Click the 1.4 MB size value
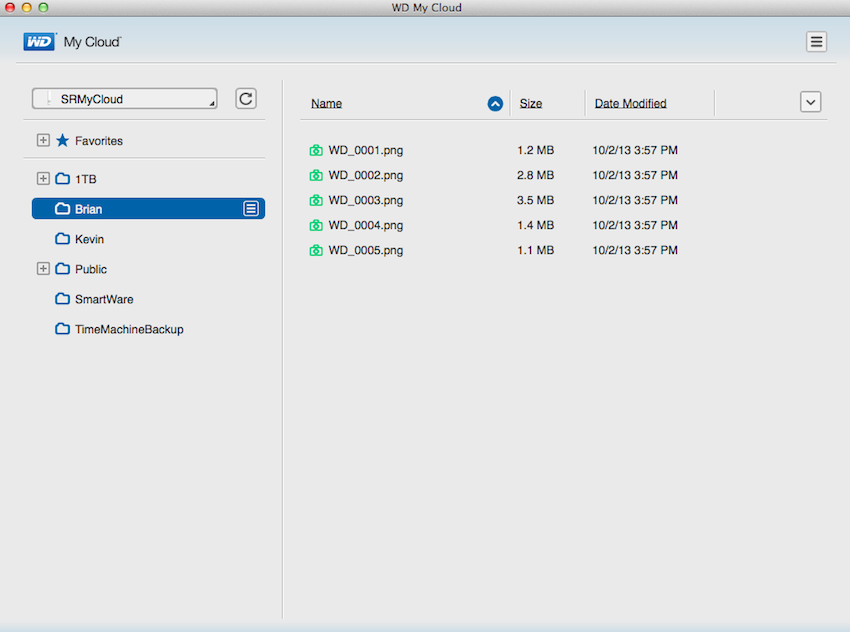 pos(536,225)
